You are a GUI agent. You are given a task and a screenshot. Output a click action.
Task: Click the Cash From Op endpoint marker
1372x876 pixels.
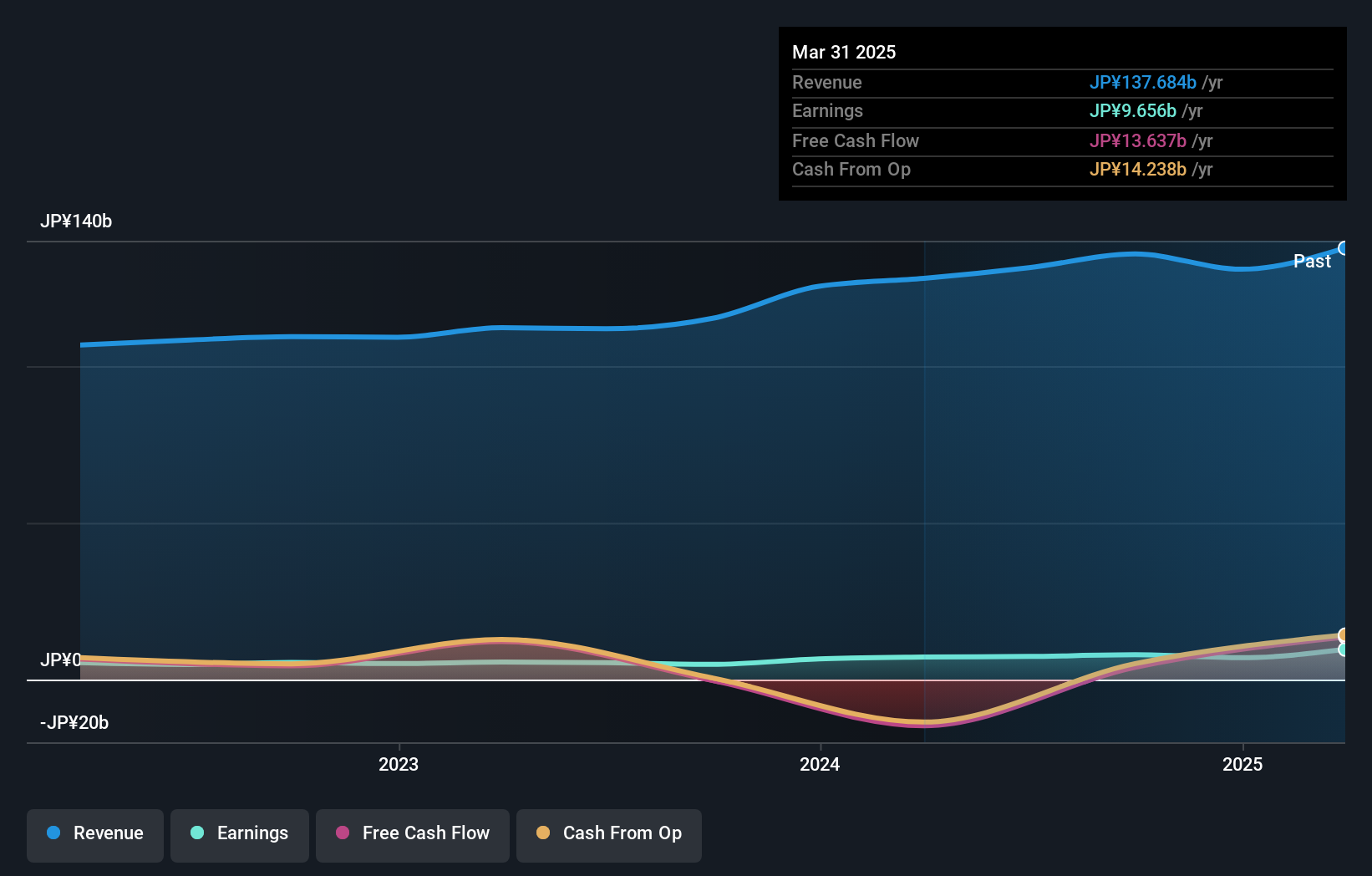(x=1343, y=635)
